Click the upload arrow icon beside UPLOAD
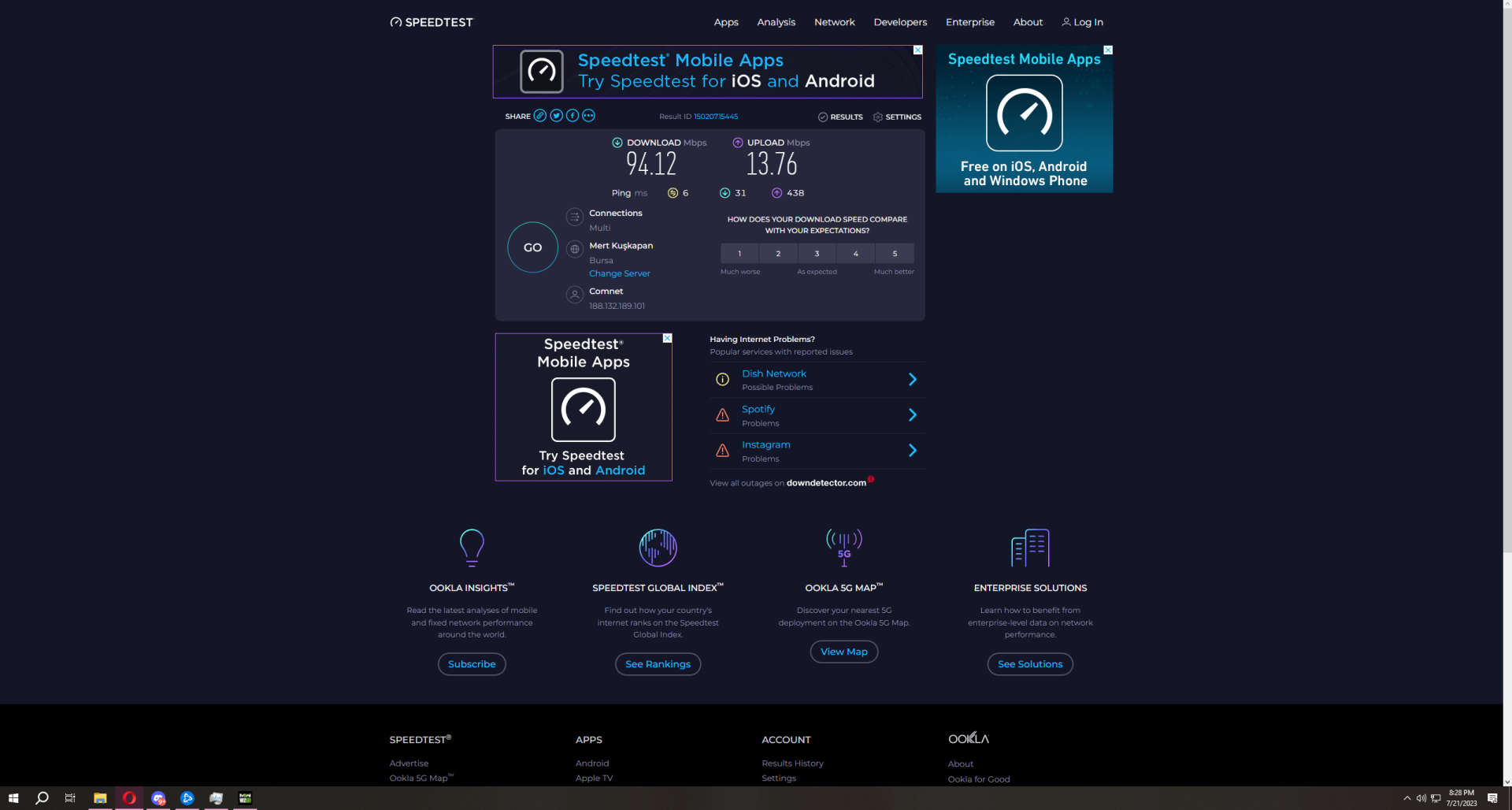The width and height of the screenshot is (1512, 810). coord(738,143)
